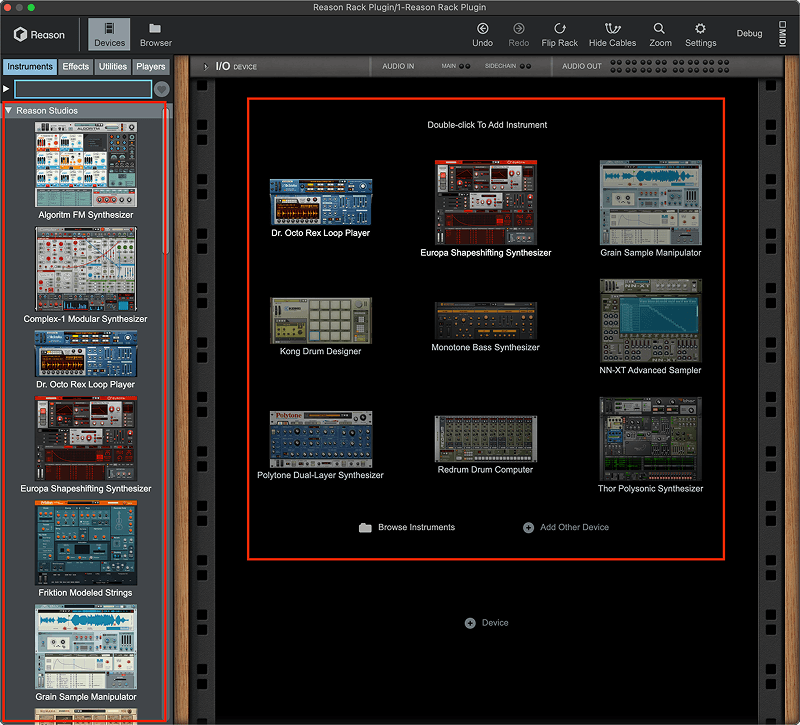Collapse the Reason Studios group
Image resolution: width=800 pixels, height=725 pixels.
pos(8,110)
